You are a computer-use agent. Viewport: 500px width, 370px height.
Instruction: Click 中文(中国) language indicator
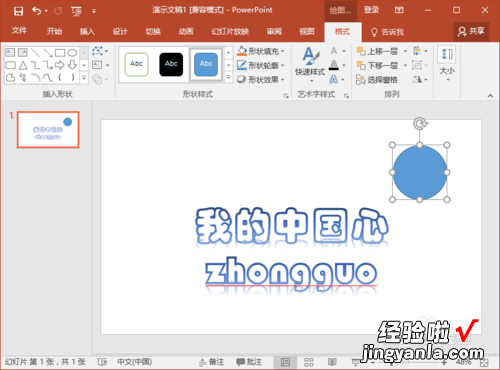click(135, 362)
